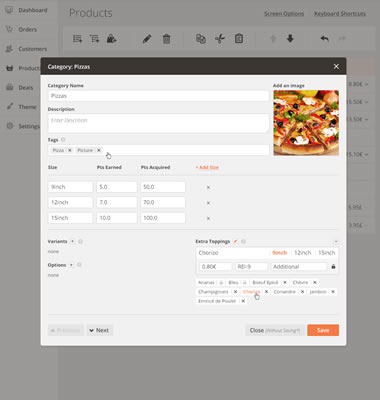Remove the Pizza tag
The height and width of the screenshot is (400, 380).
pos(70,150)
